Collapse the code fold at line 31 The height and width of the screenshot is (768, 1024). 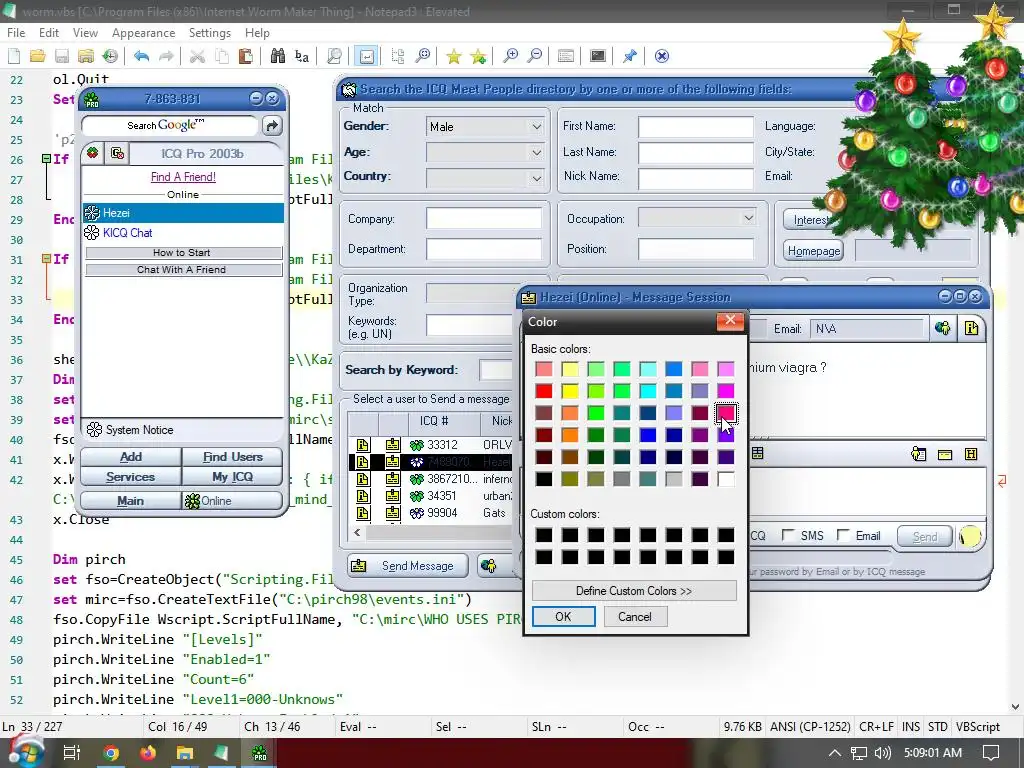46,259
